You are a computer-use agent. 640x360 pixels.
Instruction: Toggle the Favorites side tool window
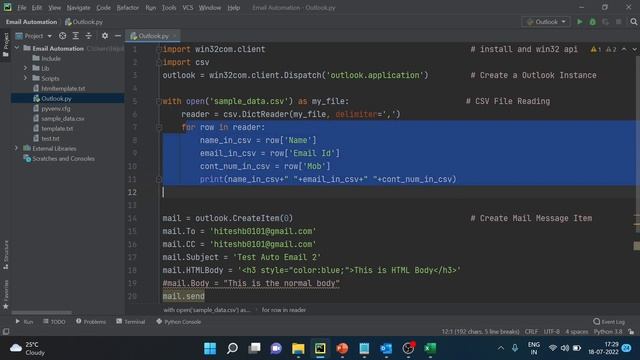coord(6,294)
